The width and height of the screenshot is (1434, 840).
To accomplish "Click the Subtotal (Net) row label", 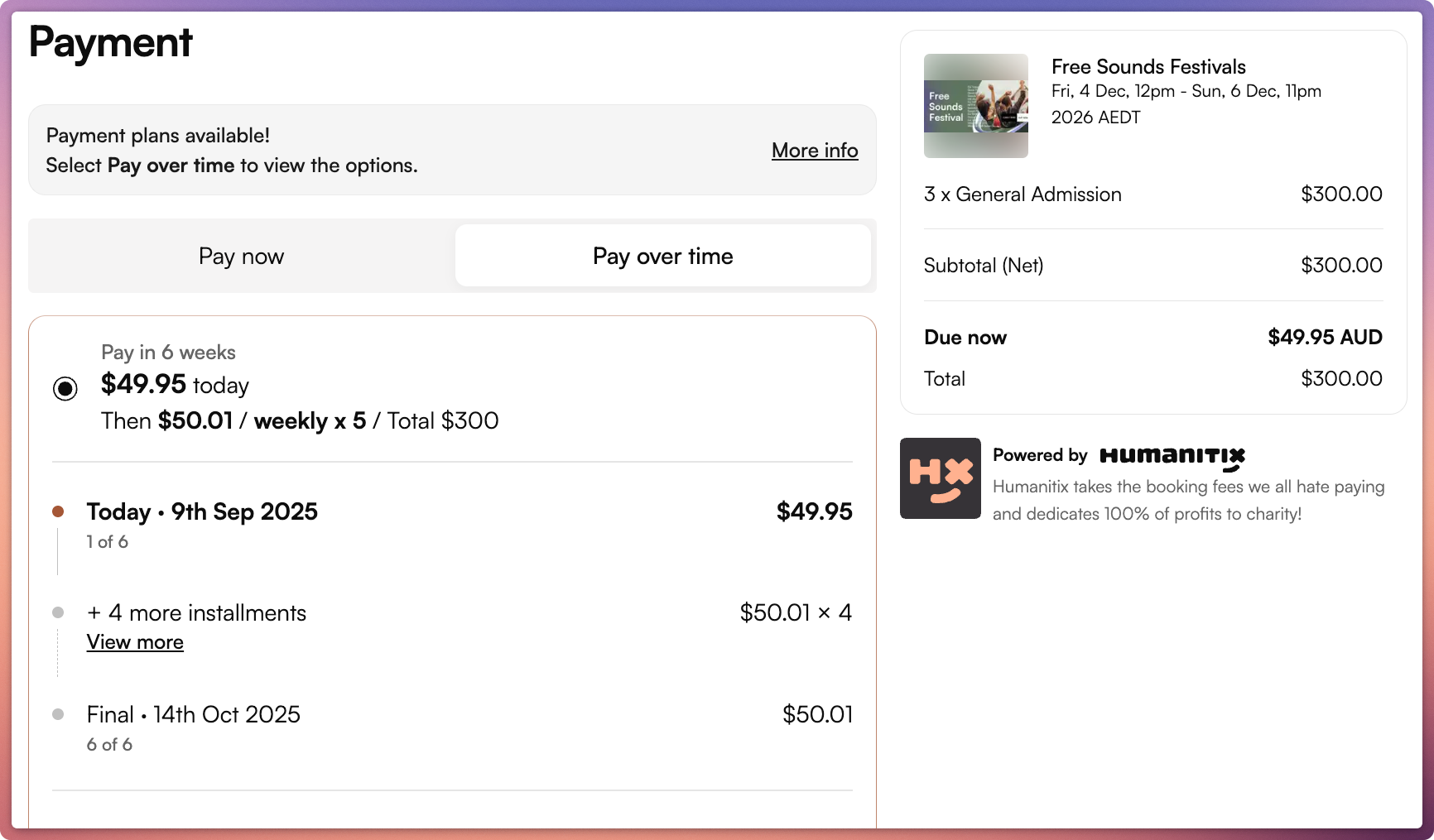I will (x=983, y=266).
